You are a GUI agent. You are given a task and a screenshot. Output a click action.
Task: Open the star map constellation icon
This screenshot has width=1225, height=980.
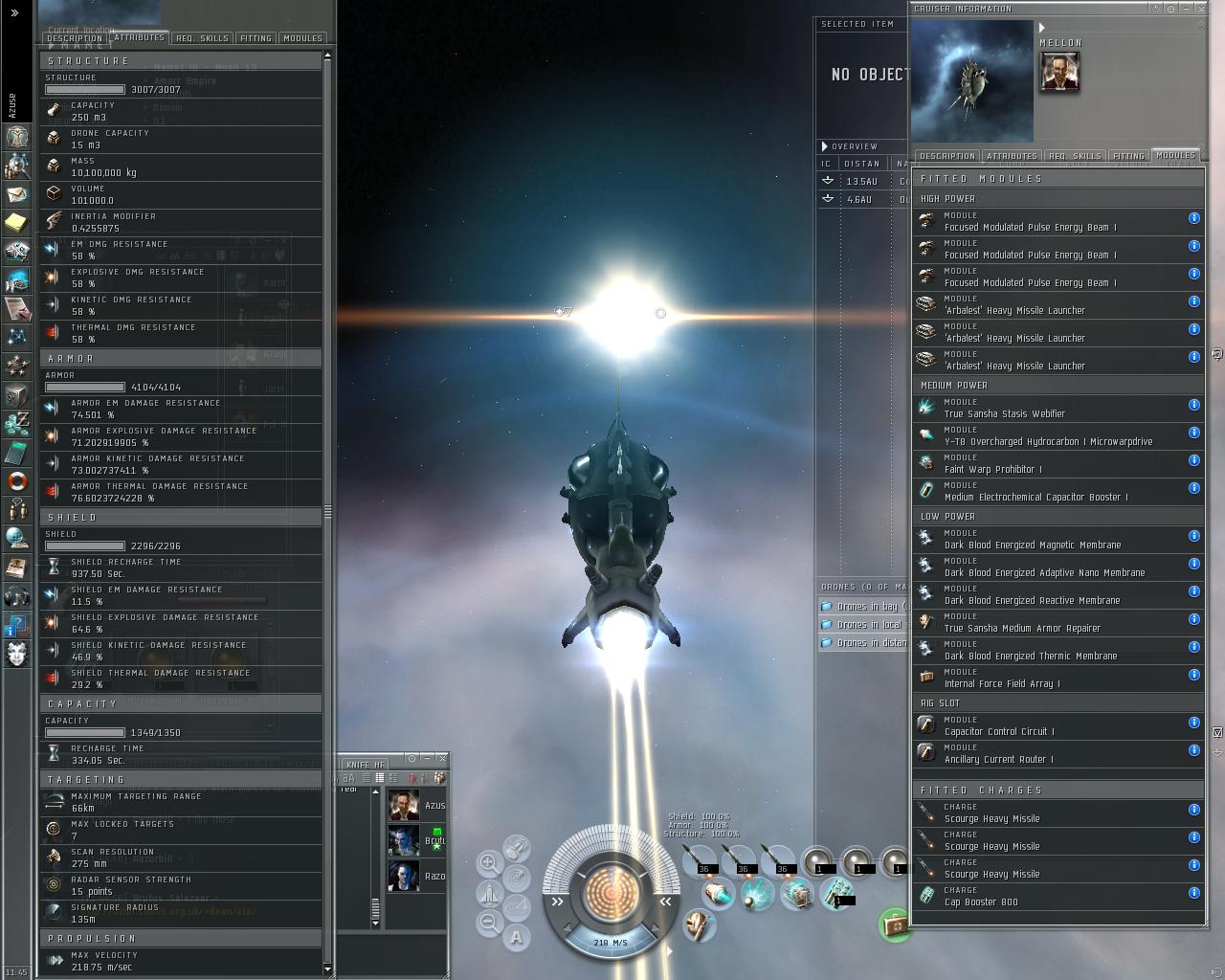(x=17, y=337)
